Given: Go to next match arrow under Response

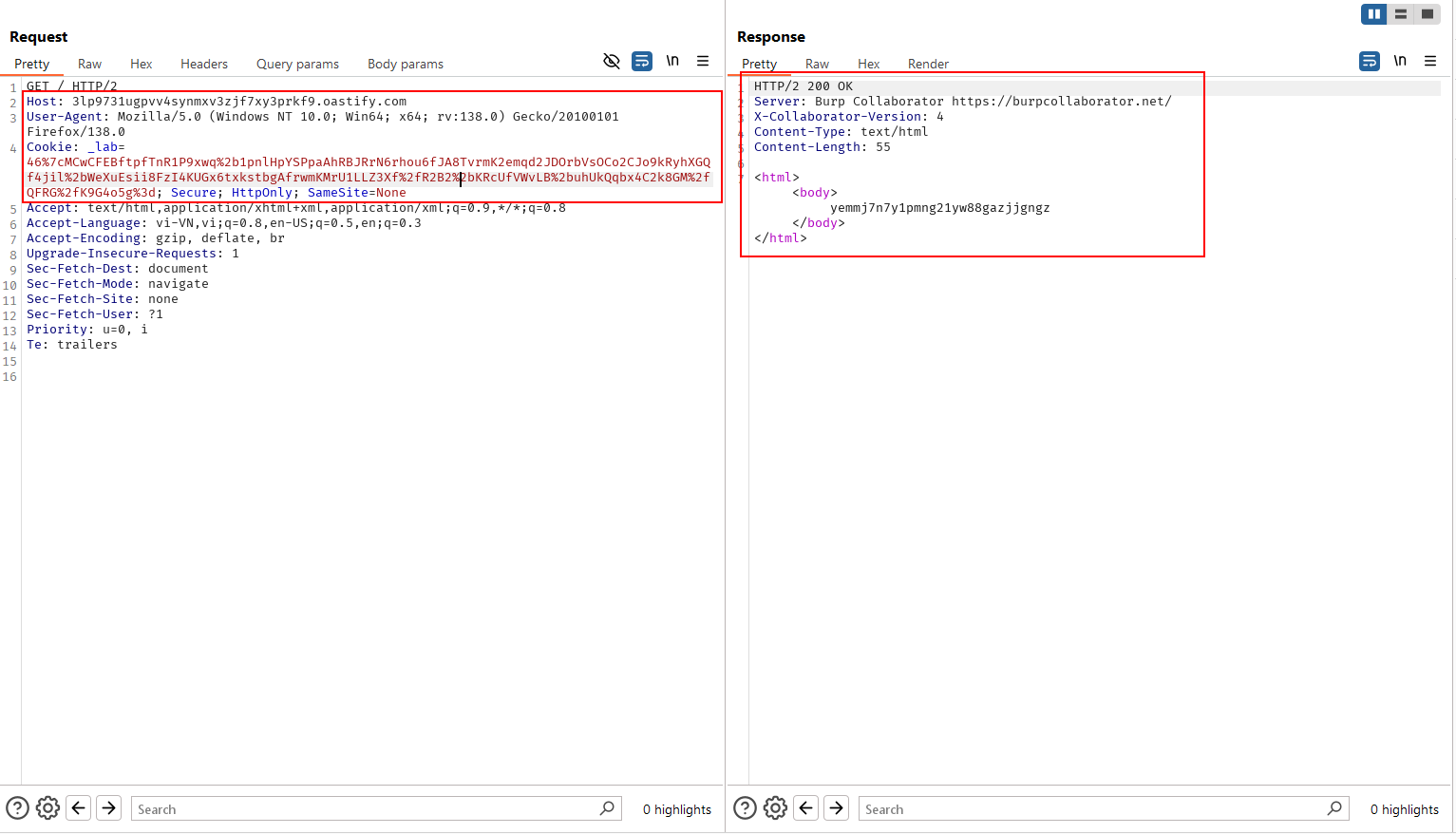Looking at the screenshot, I should coord(837,808).
